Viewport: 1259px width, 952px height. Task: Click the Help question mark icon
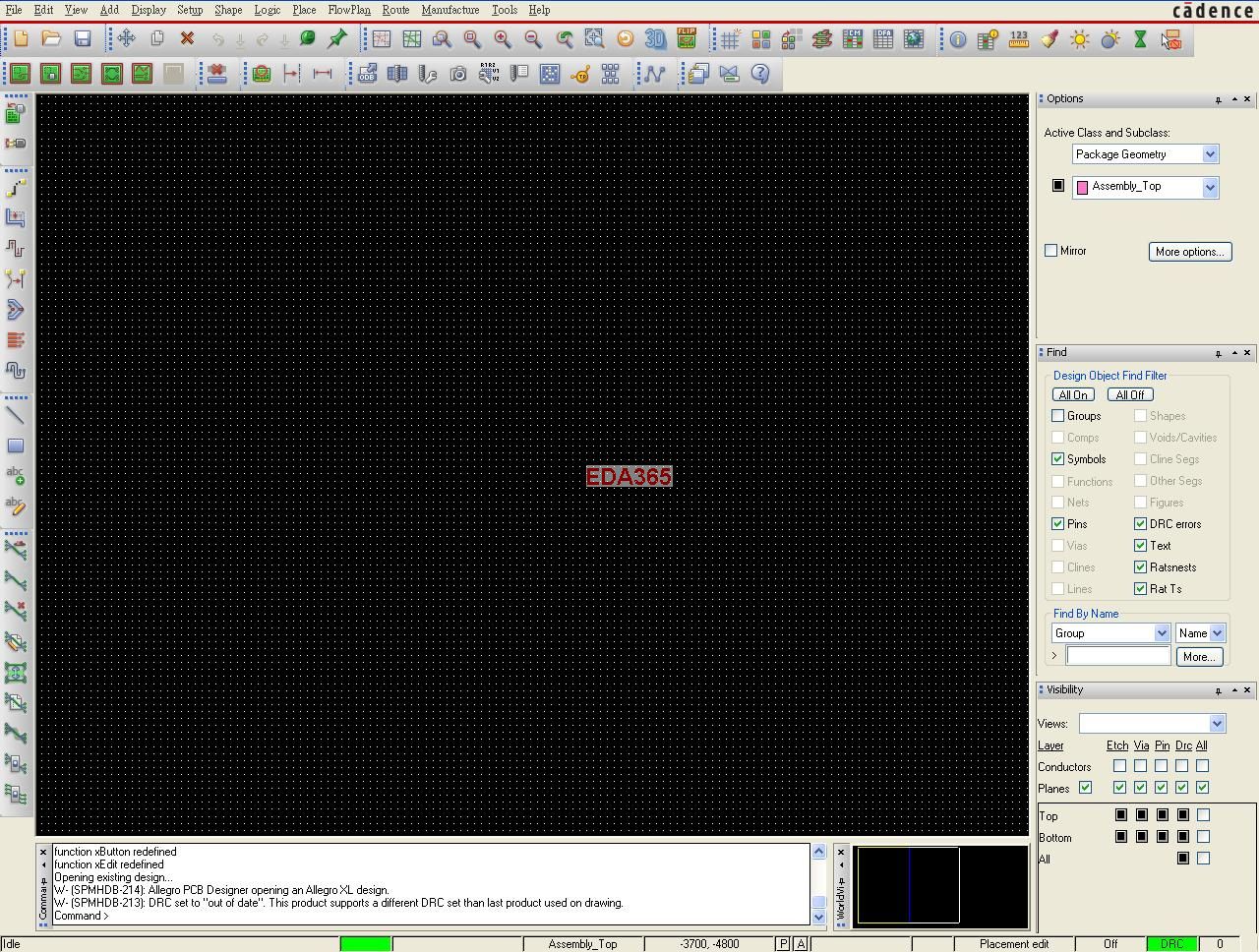pyautogui.click(x=760, y=74)
